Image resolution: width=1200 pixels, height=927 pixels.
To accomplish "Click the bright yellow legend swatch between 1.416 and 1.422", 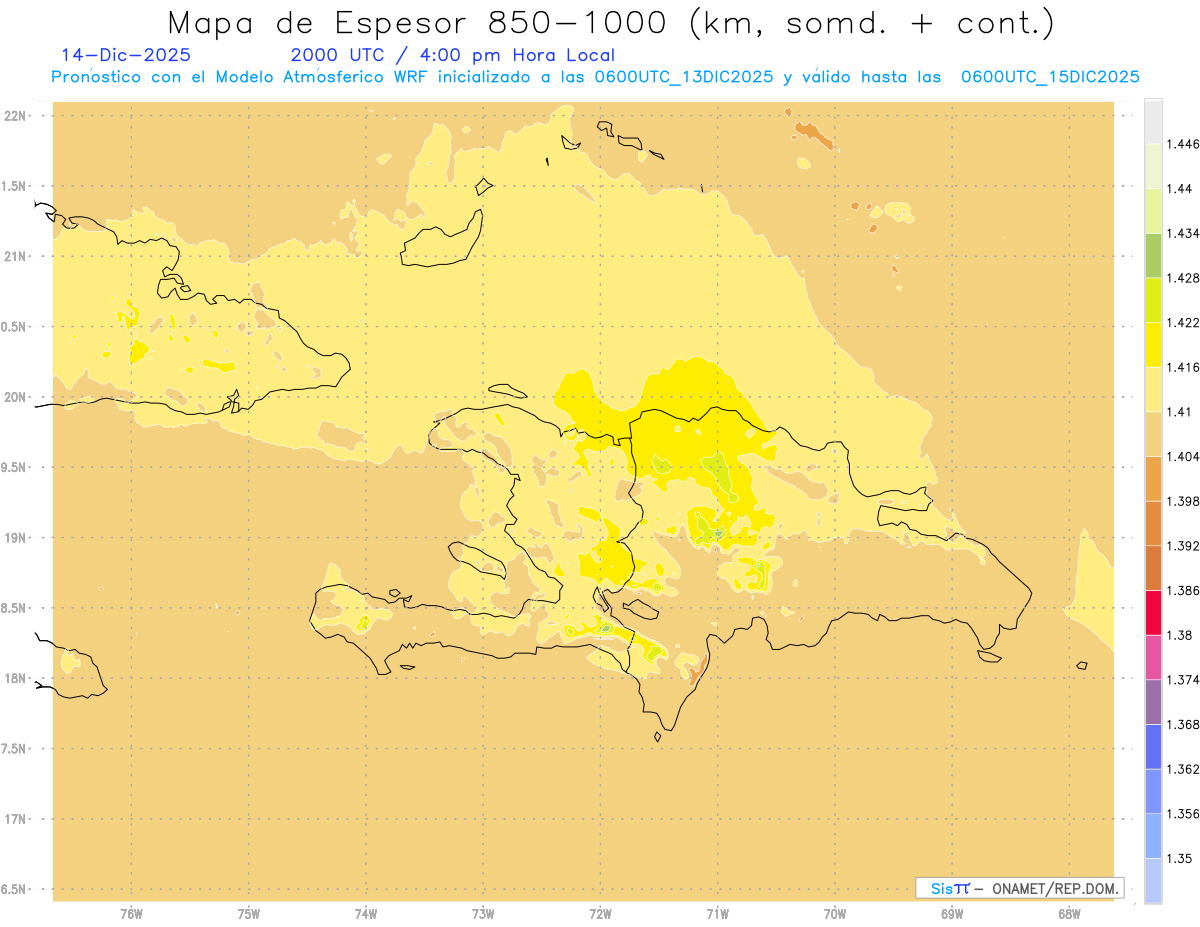I will coord(1153,344).
